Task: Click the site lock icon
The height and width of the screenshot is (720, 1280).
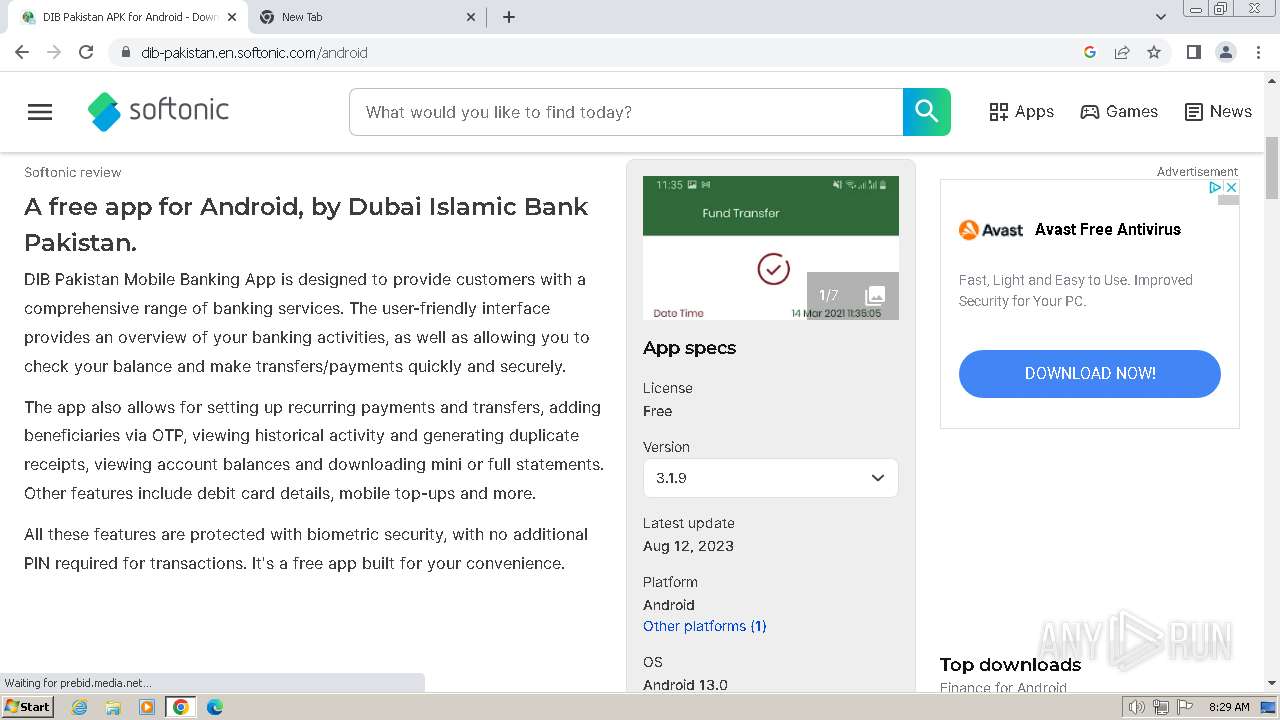Action: (x=125, y=52)
